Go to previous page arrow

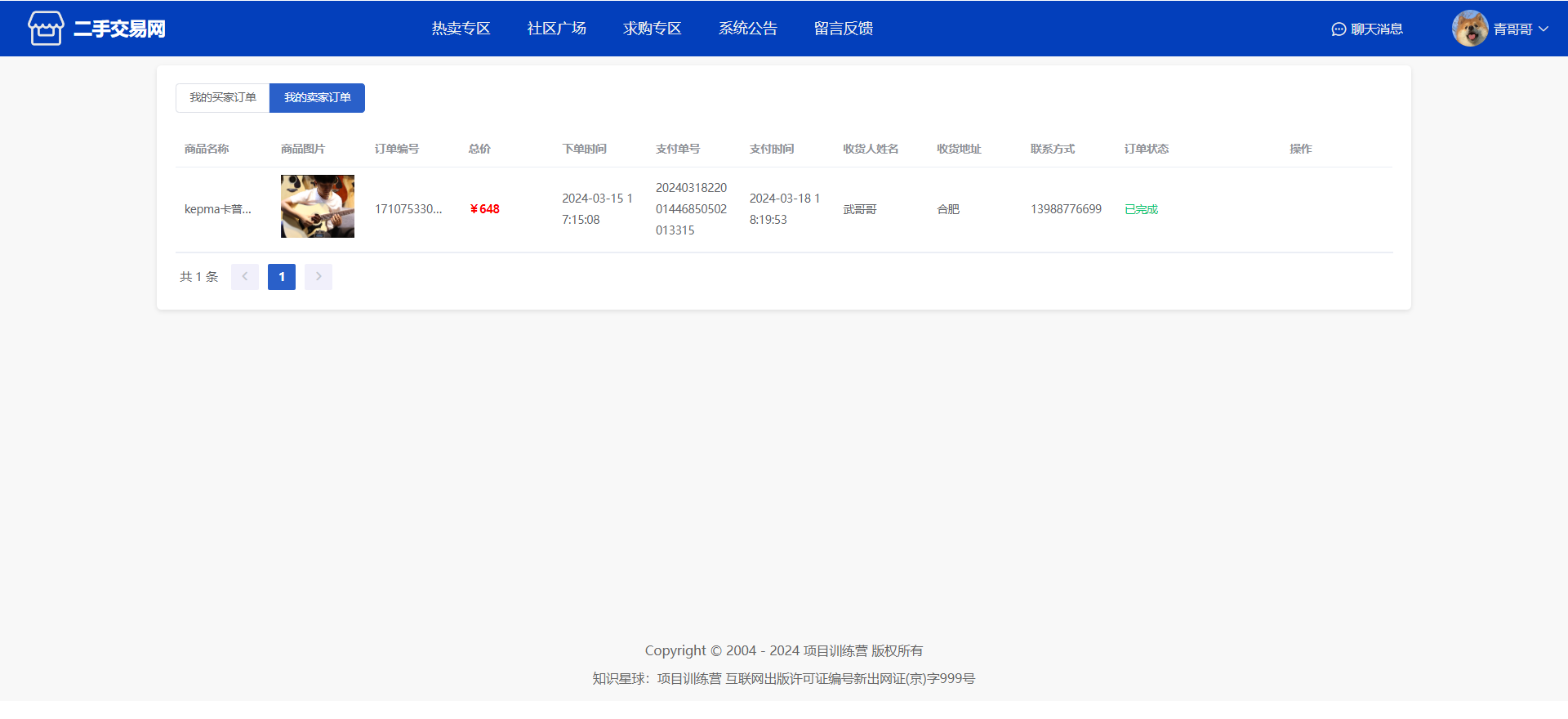click(245, 277)
